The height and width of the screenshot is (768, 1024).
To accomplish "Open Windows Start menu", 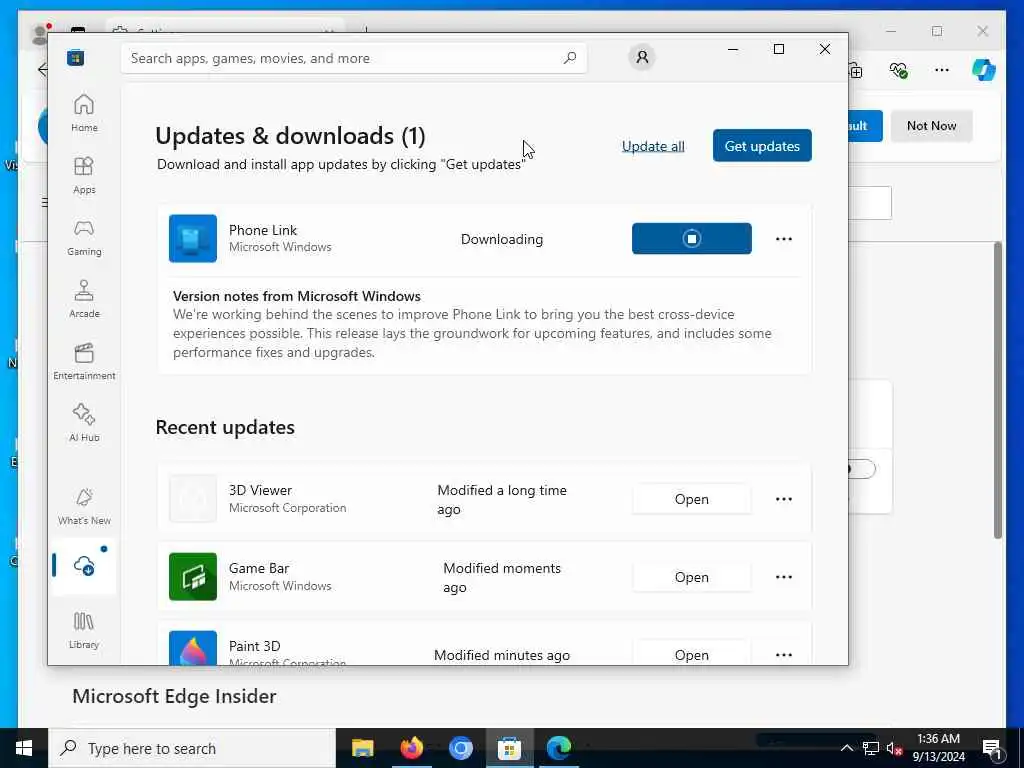I will 24,748.
